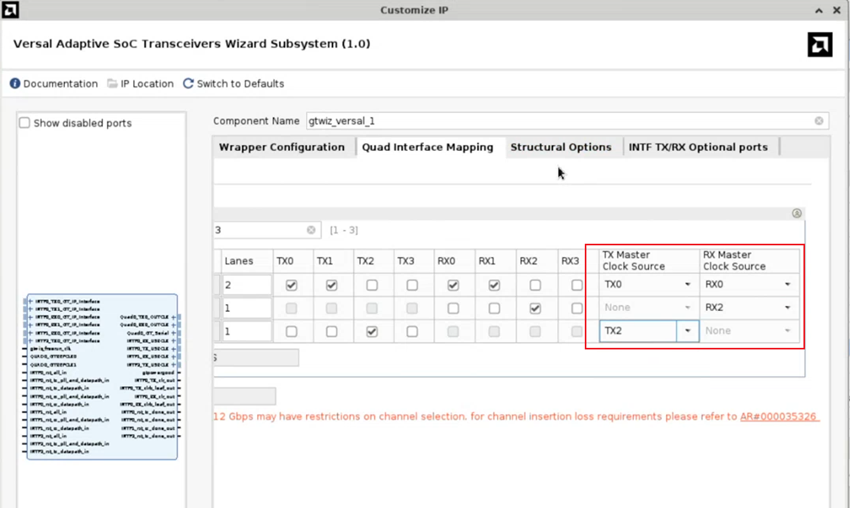
Task: Open IP Location folder icon
Action: click(x=112, y=83)
